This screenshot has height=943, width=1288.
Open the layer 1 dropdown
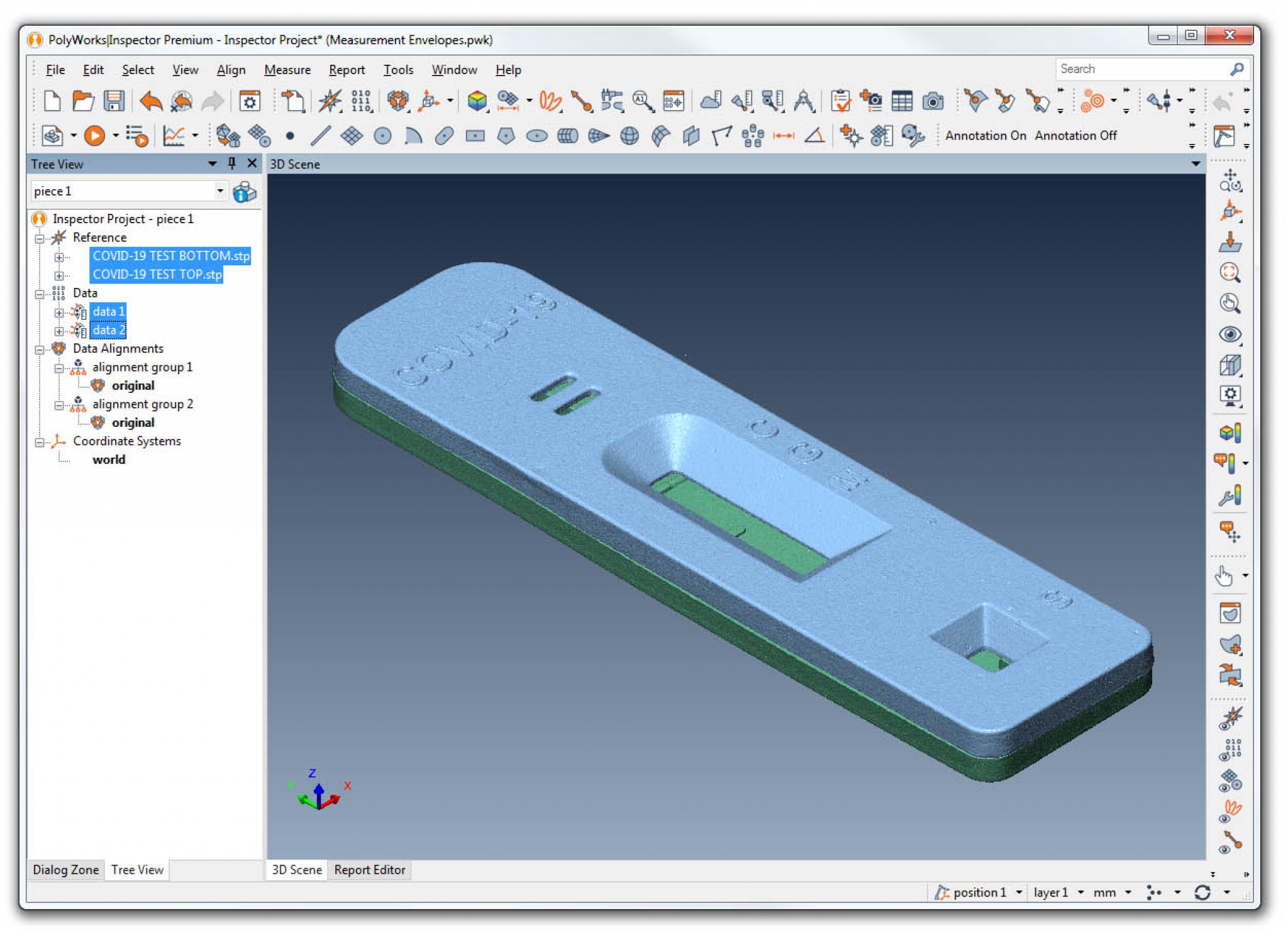pyautogui.click(x=1080, y=892)
